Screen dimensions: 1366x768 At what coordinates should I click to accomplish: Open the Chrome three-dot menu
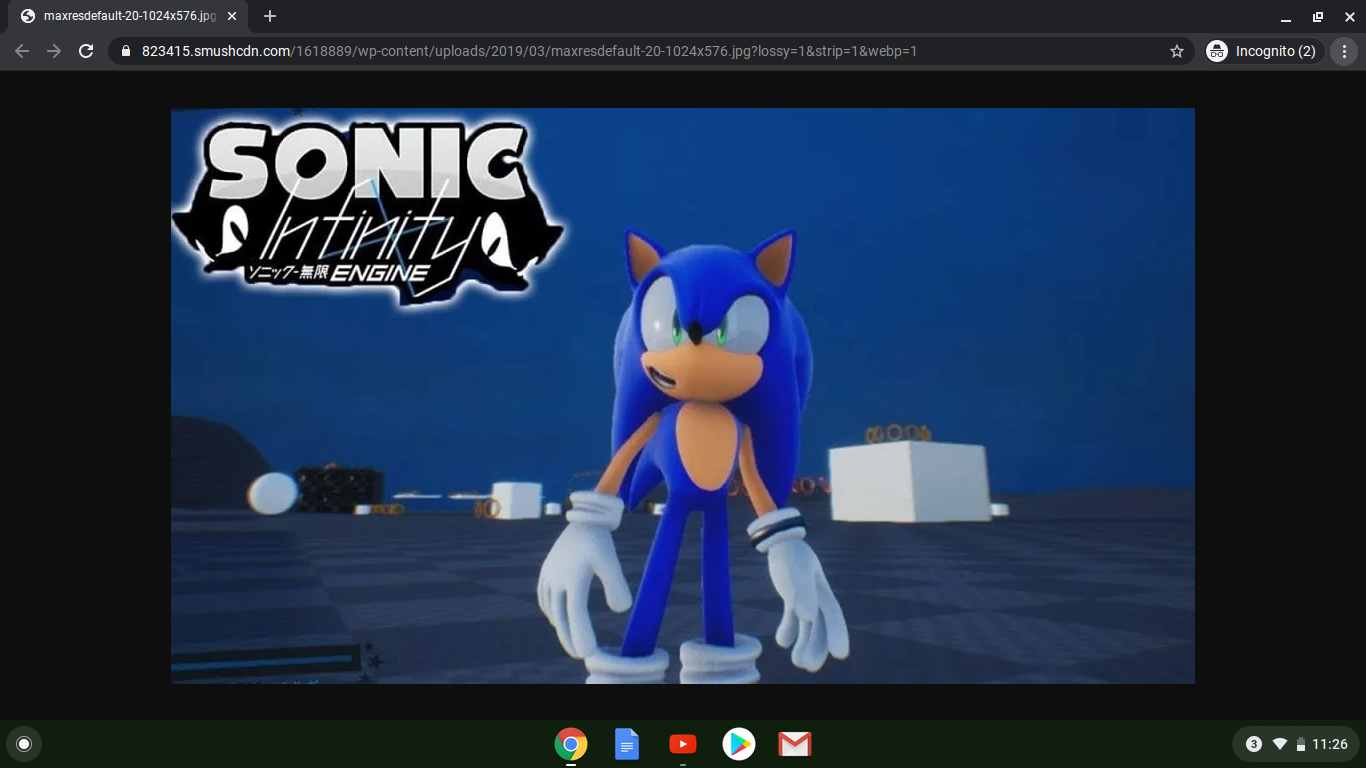[x=1346, y=51]
